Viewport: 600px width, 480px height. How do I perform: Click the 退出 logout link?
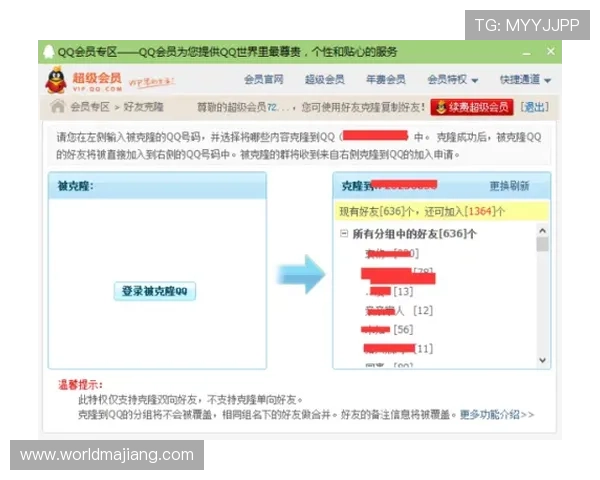535,107
